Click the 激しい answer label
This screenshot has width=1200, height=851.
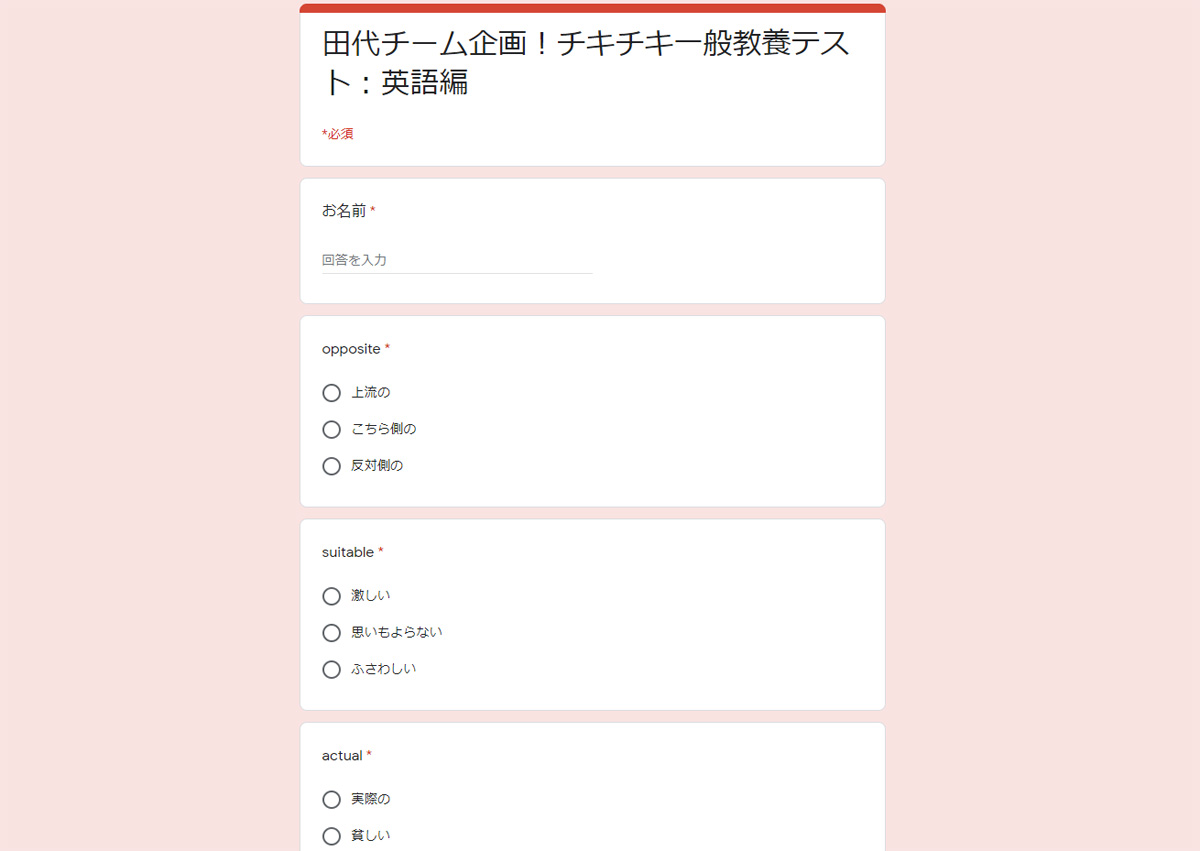click(370, 596)
